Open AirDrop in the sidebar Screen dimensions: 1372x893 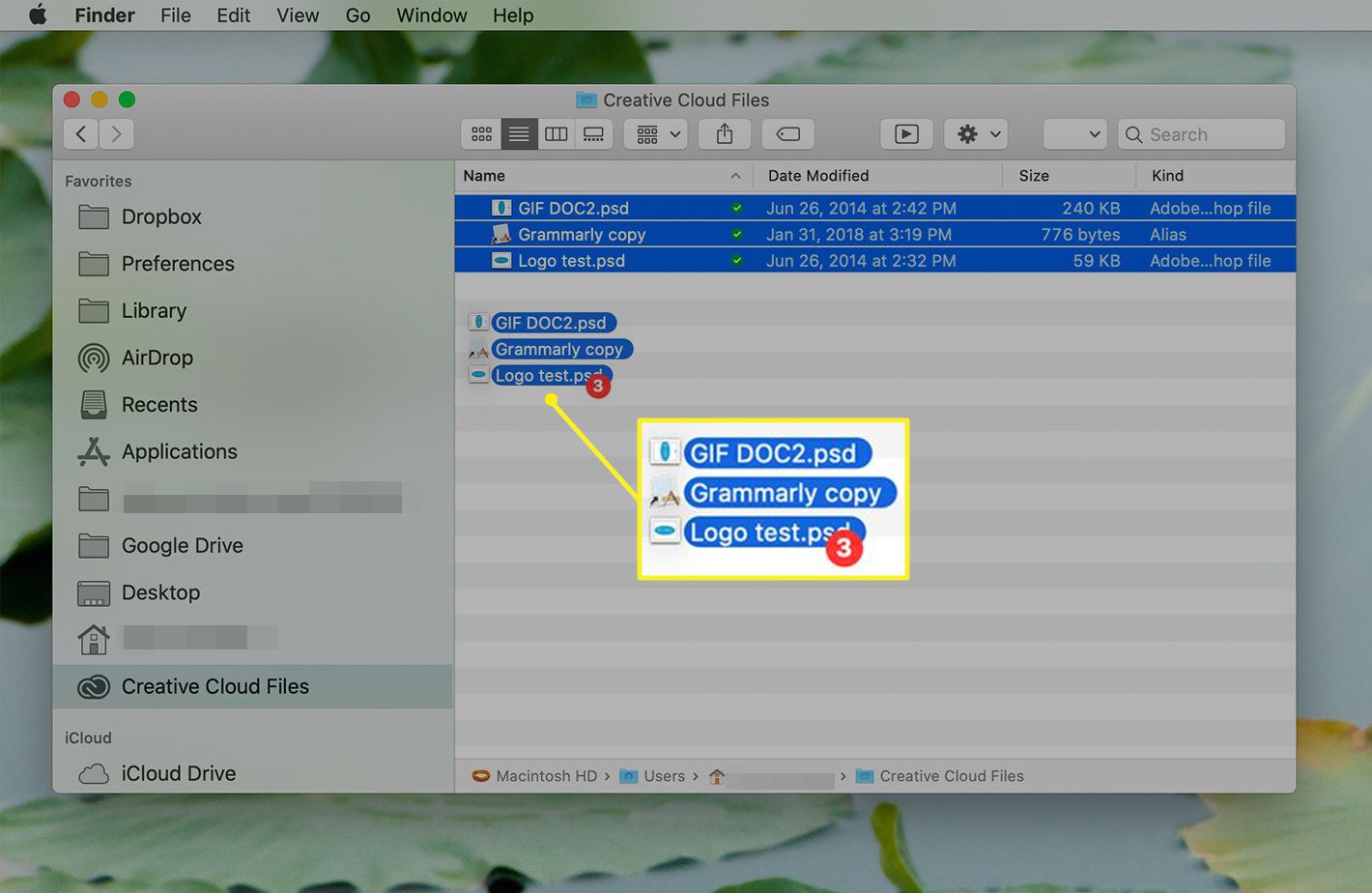(157, 358)
